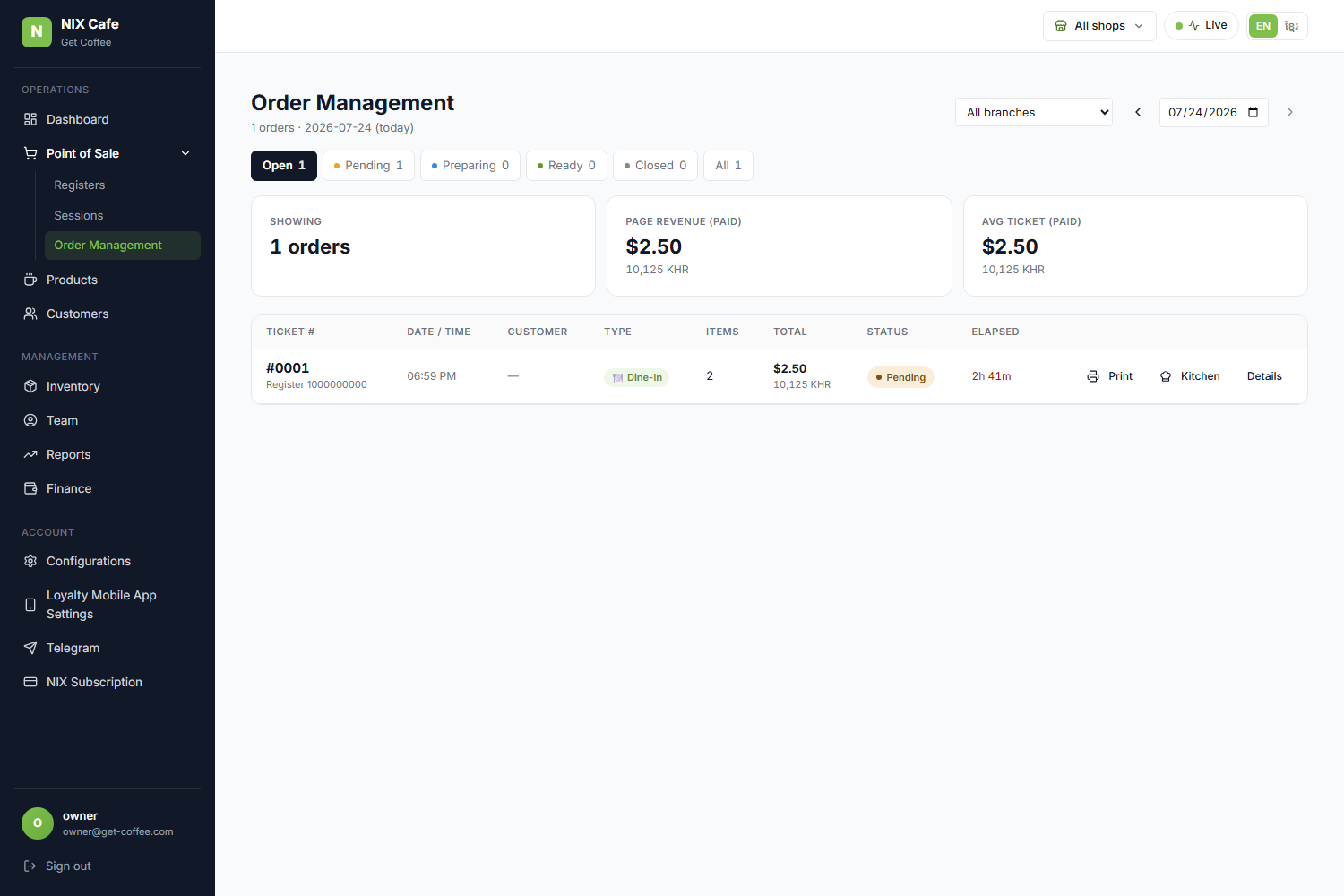
Task: Open the calendar picker icon in date field
Action: coord(1254,112)
